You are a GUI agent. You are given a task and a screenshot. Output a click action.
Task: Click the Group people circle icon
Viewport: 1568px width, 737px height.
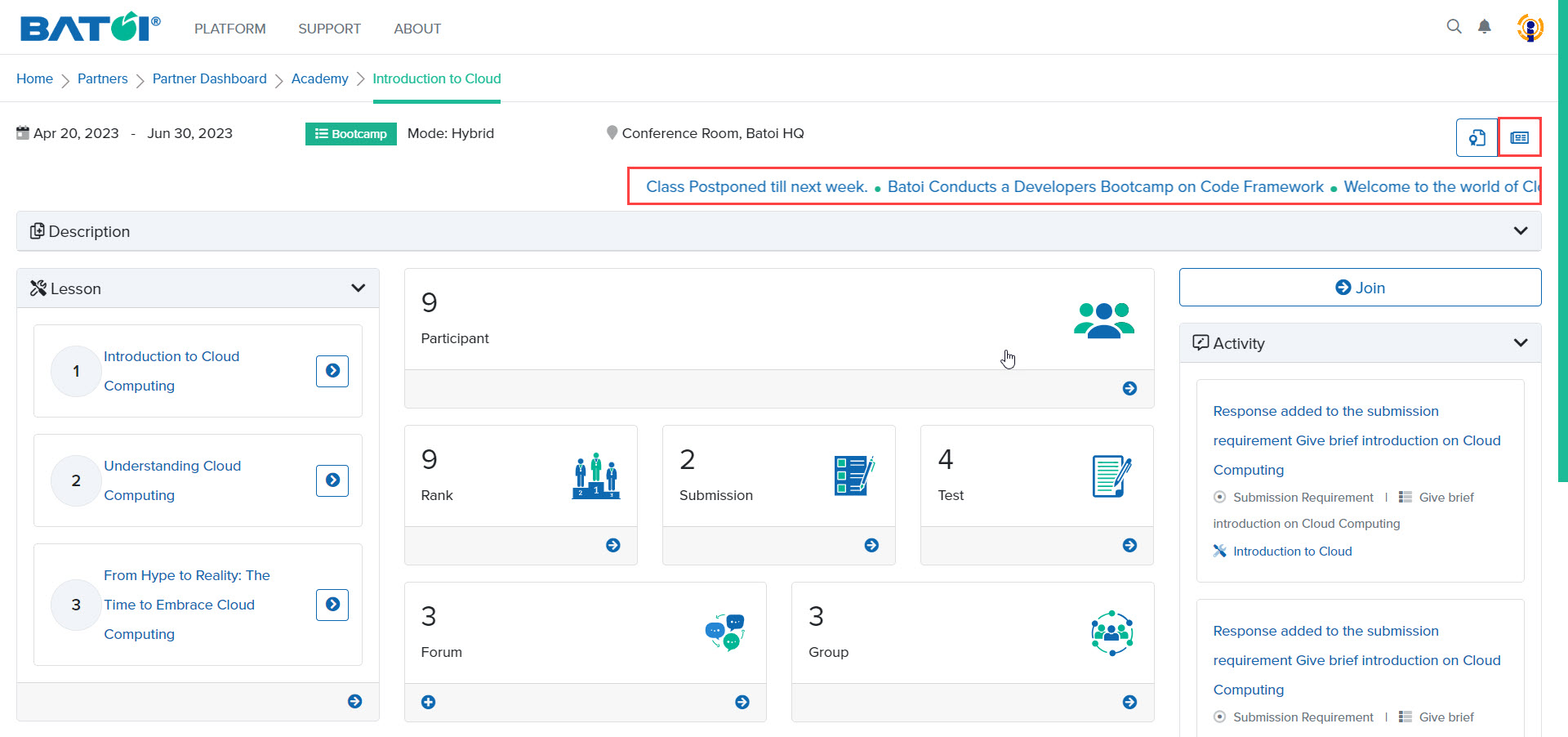pos(1112,633)
